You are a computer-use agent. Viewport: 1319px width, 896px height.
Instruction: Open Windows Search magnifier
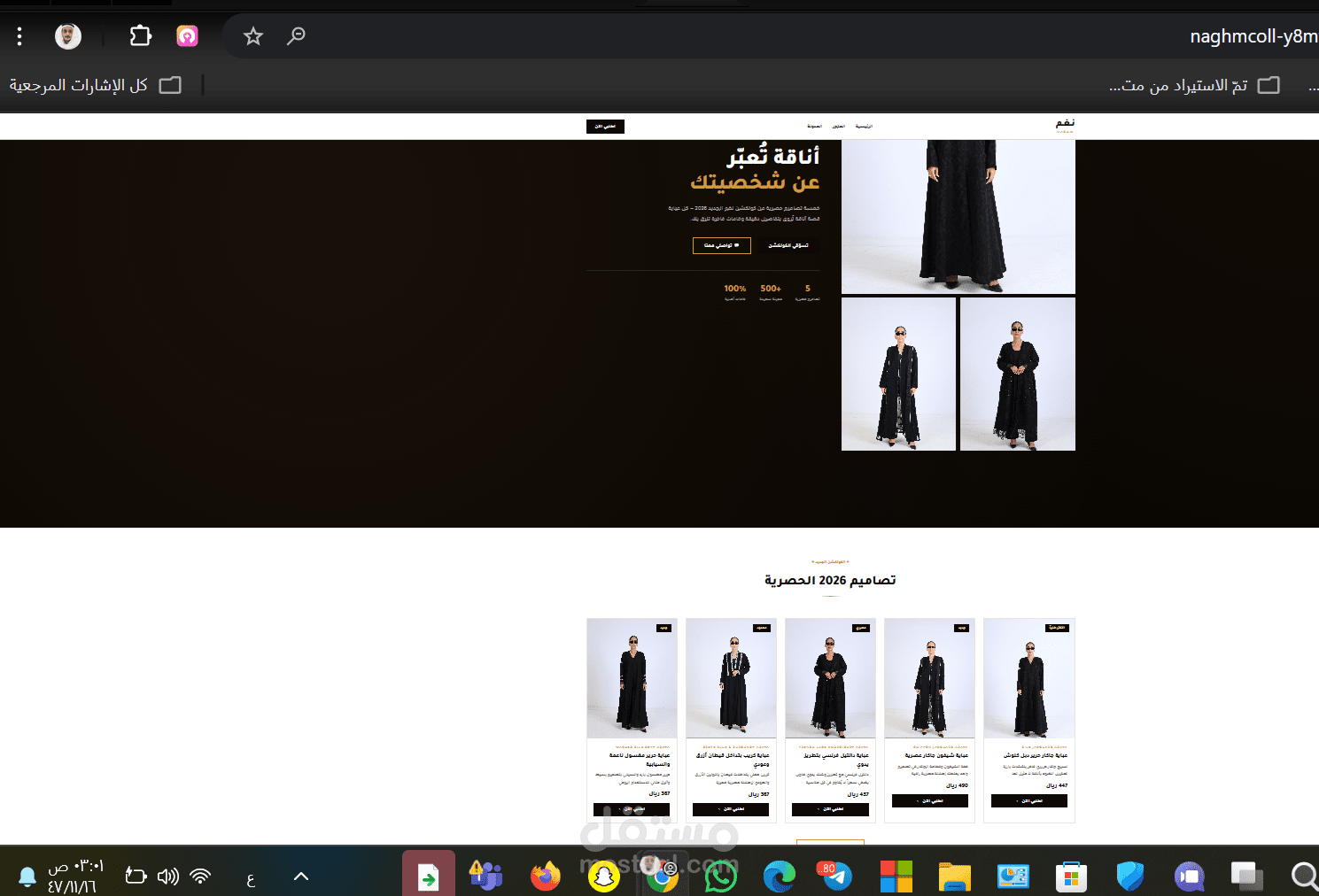pos(1304,877)
